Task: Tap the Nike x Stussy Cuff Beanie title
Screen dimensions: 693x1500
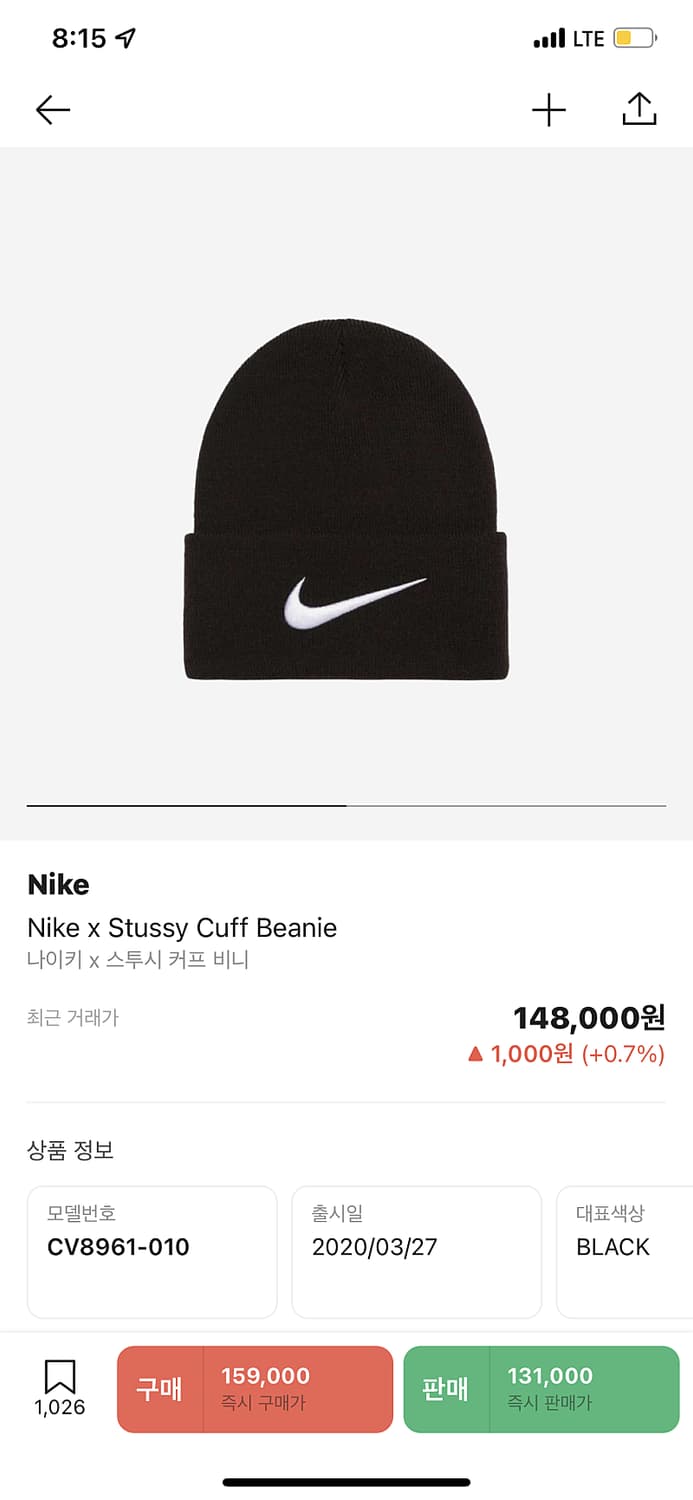Action: tap(182, 928)
